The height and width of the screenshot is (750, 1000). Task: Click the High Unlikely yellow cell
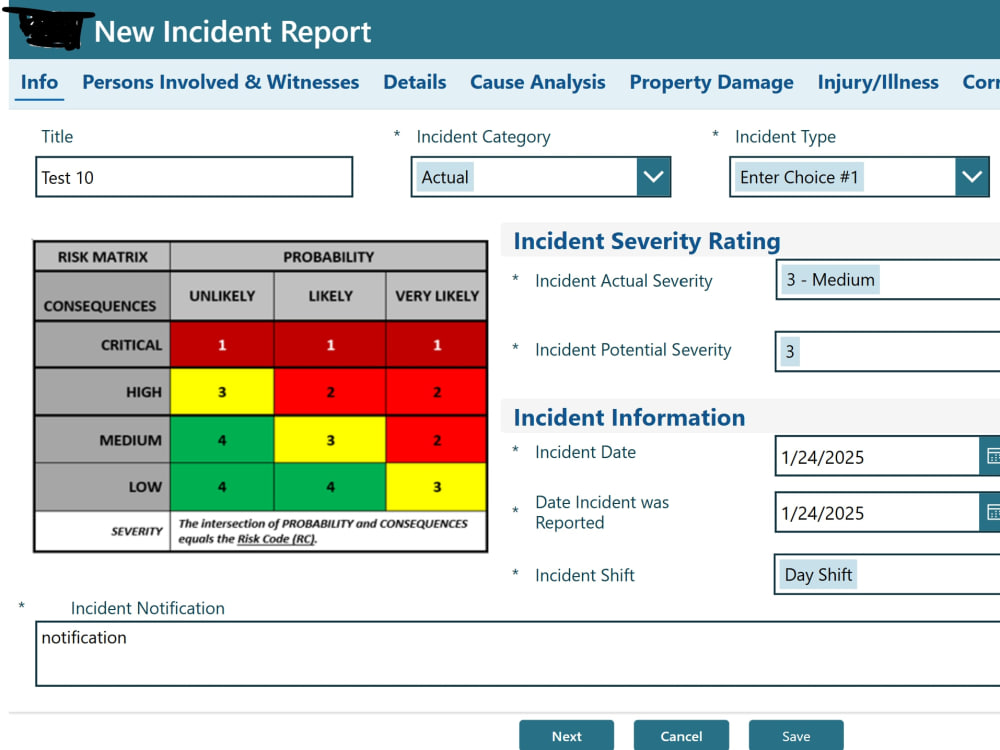click(x=222, y=392)
